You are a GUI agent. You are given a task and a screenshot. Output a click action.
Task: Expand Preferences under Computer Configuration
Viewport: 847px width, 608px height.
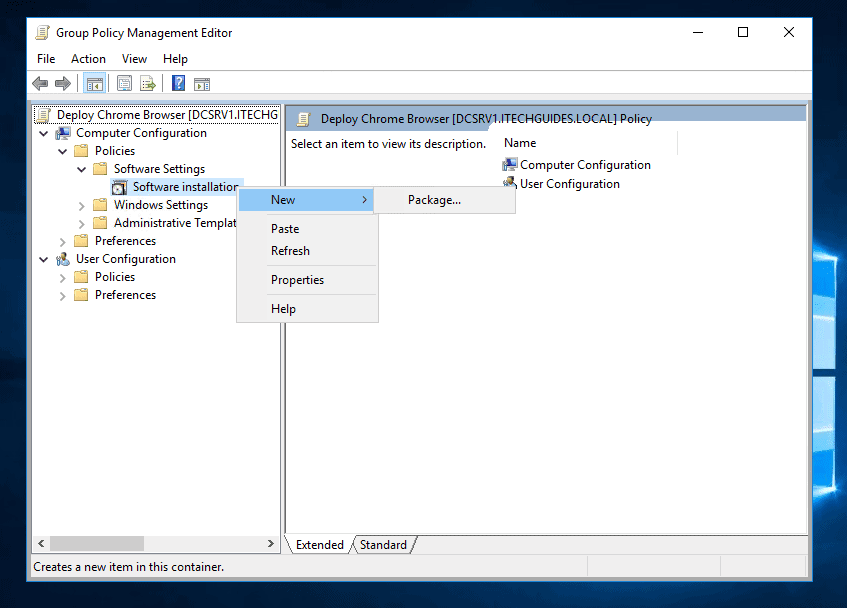pos(63,241)
